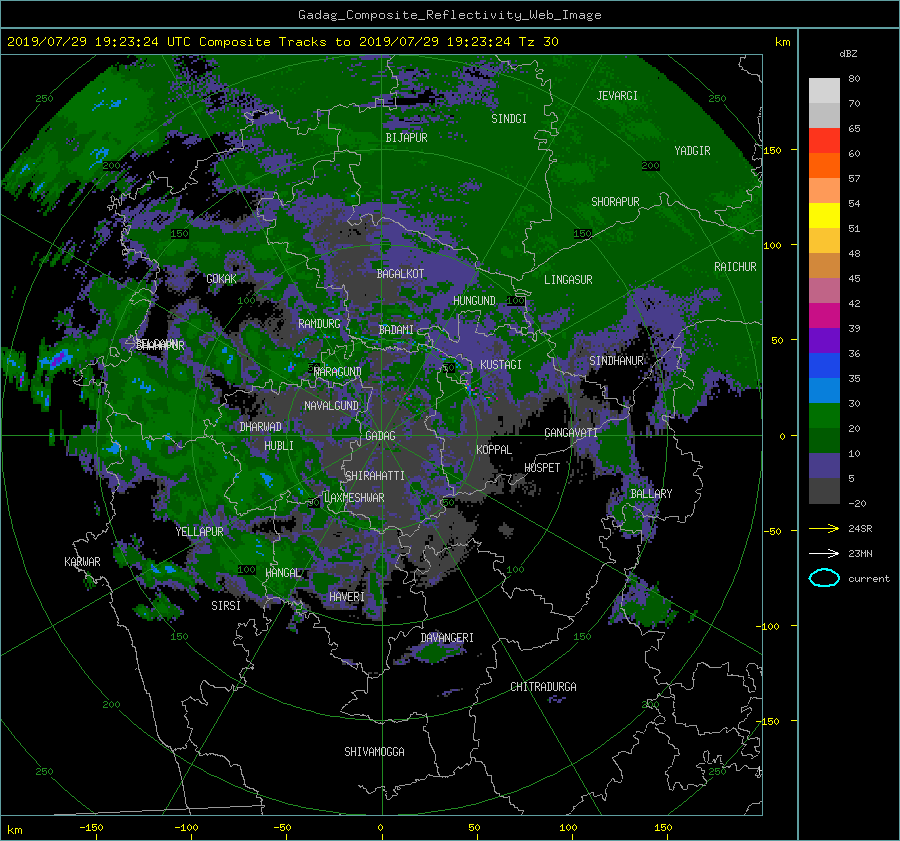Click the BIJAPUR city label
900x841 pixels.
click(406, 138)
